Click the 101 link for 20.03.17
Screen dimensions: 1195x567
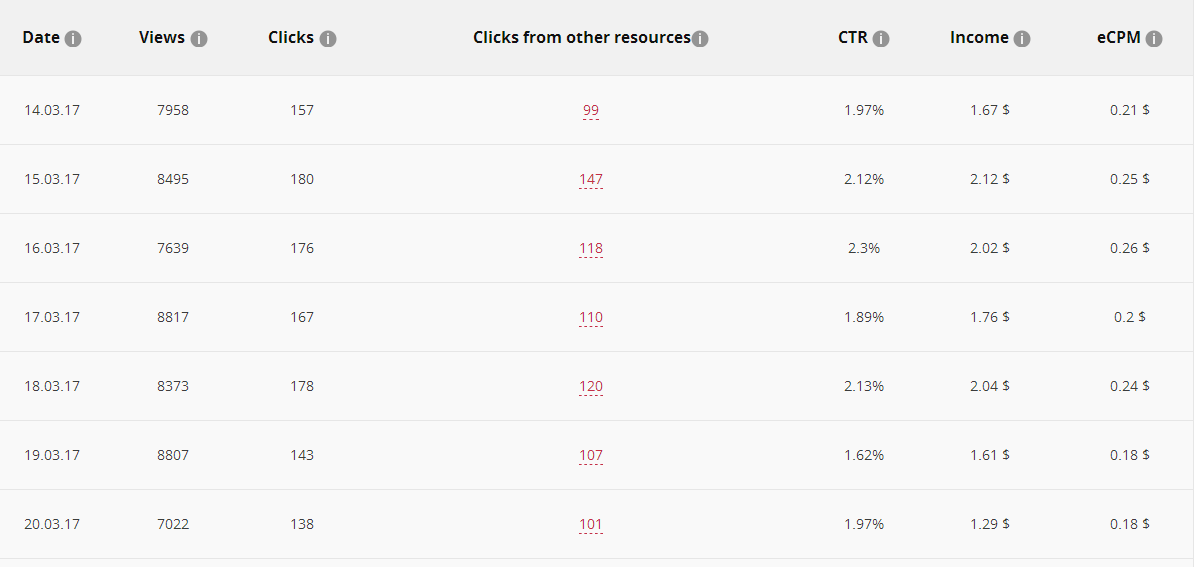point(591,524)
